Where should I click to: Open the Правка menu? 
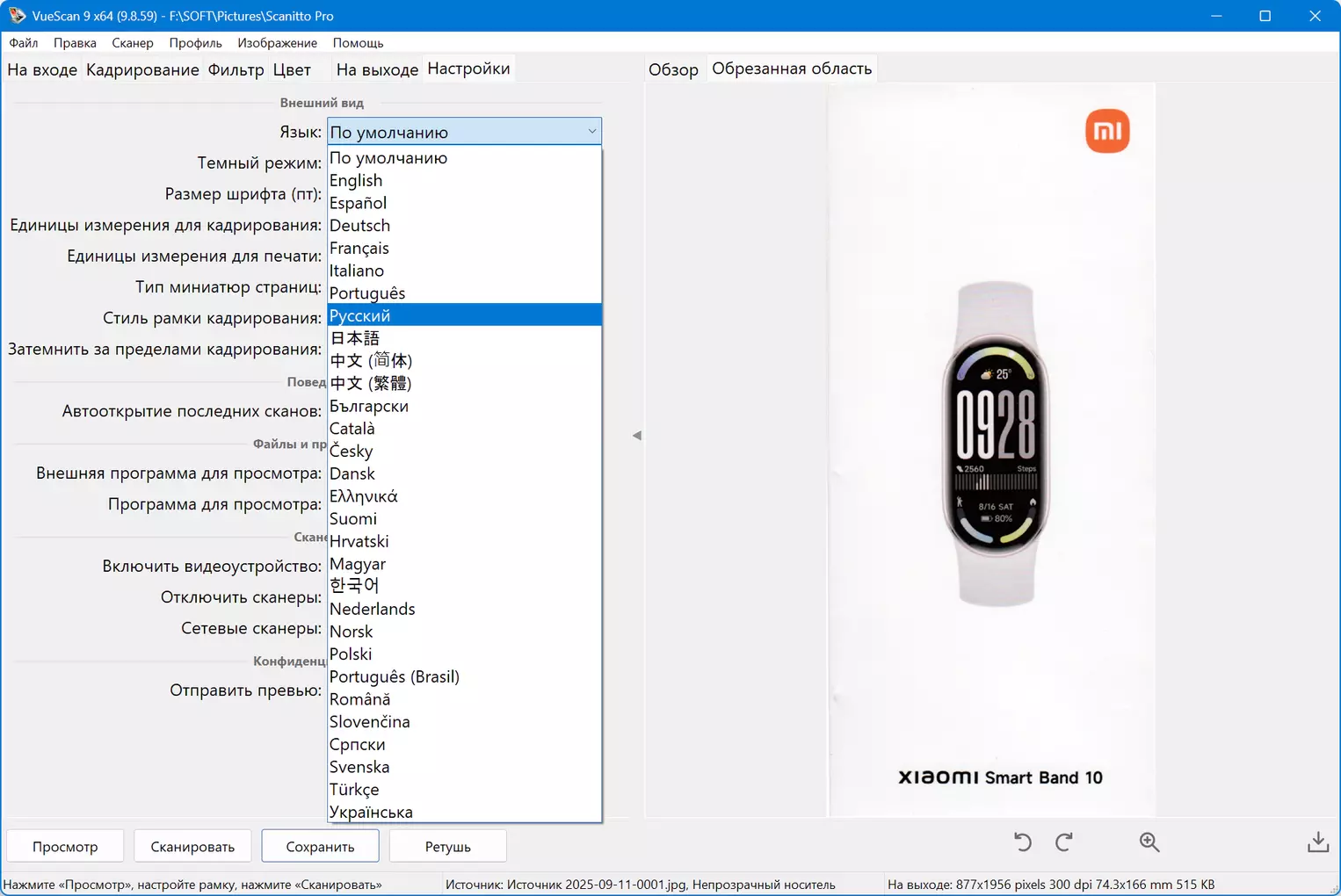point(75,43)
